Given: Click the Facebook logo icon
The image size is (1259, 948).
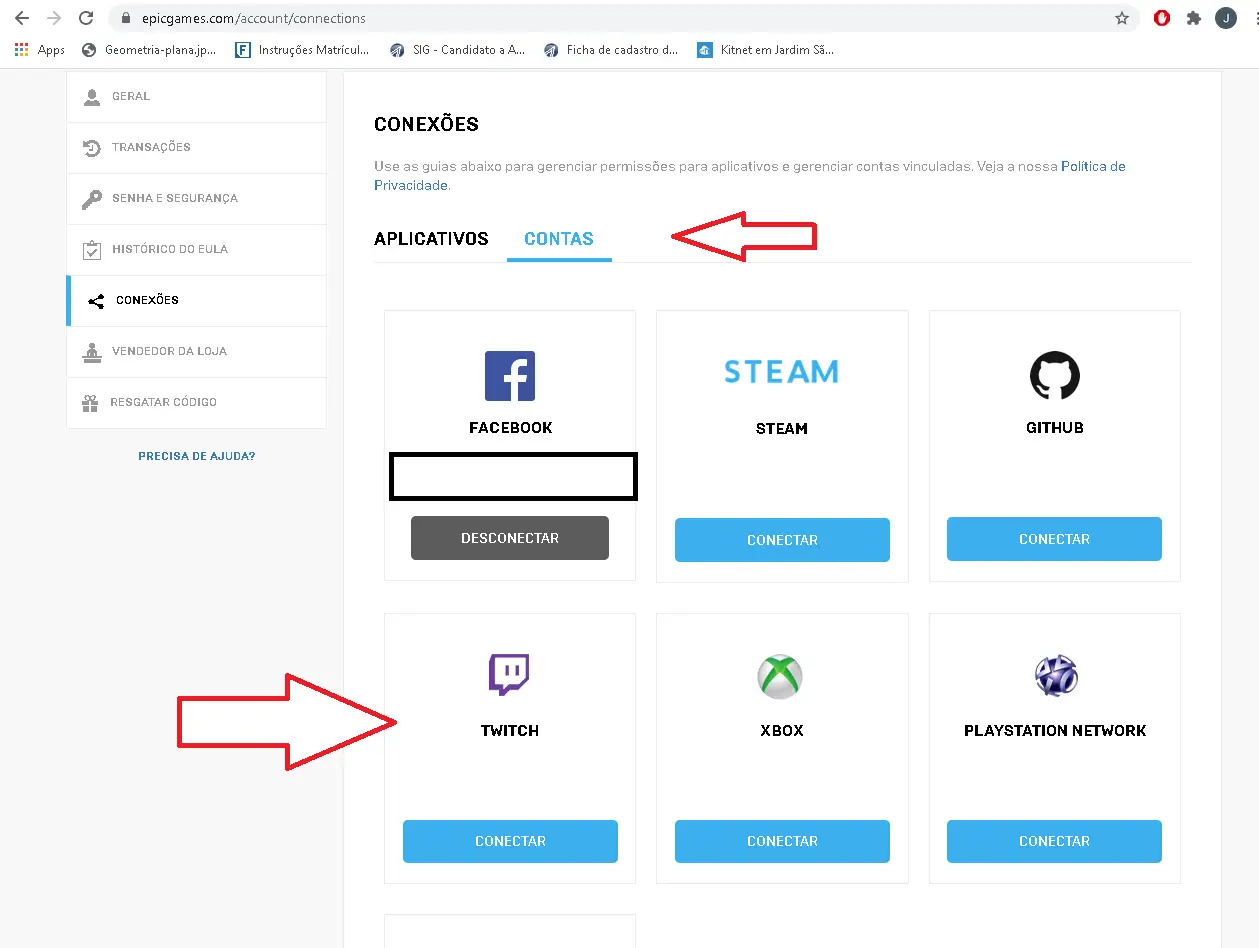Looking at the screenshot, I should point(510,376).
